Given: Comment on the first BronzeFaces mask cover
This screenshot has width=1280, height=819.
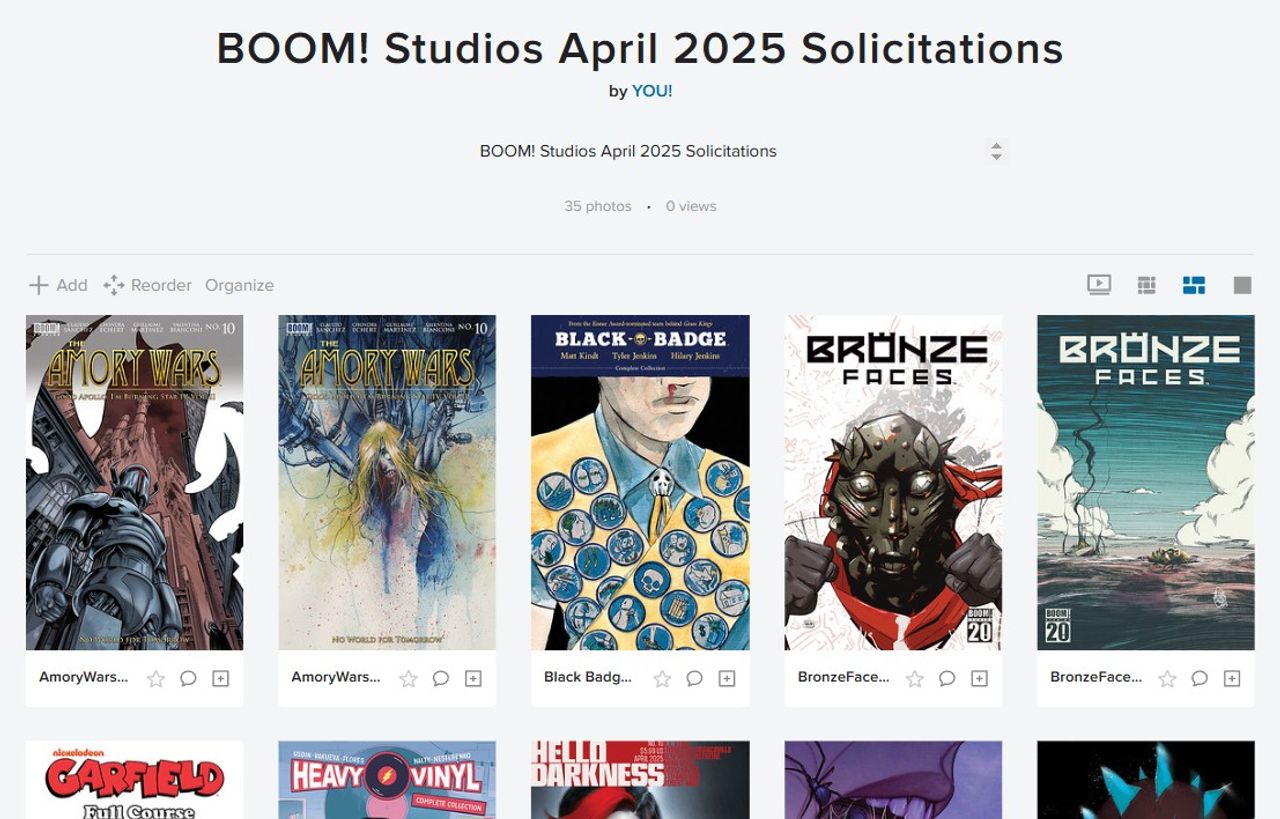Looking at the screenshot, I should [947, 678].
